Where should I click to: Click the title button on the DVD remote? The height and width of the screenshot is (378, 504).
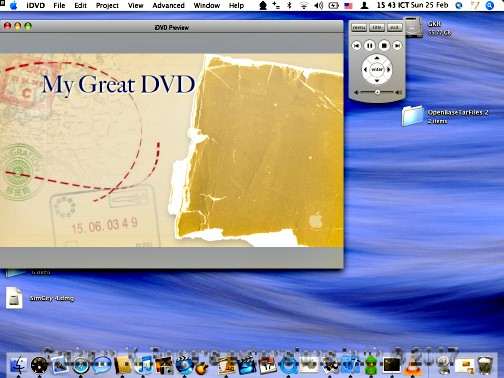coord(377,28)
